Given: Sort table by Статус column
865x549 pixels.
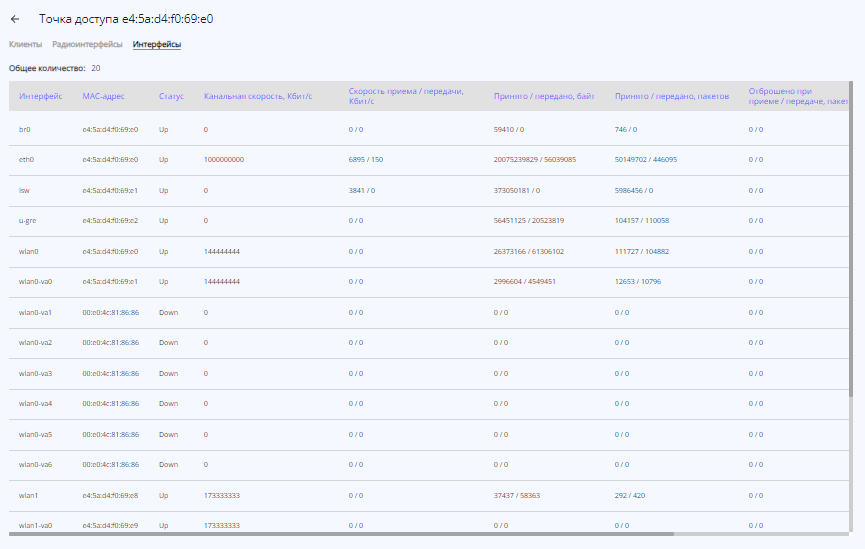Looking at the screenshot, I should (171, 96).
